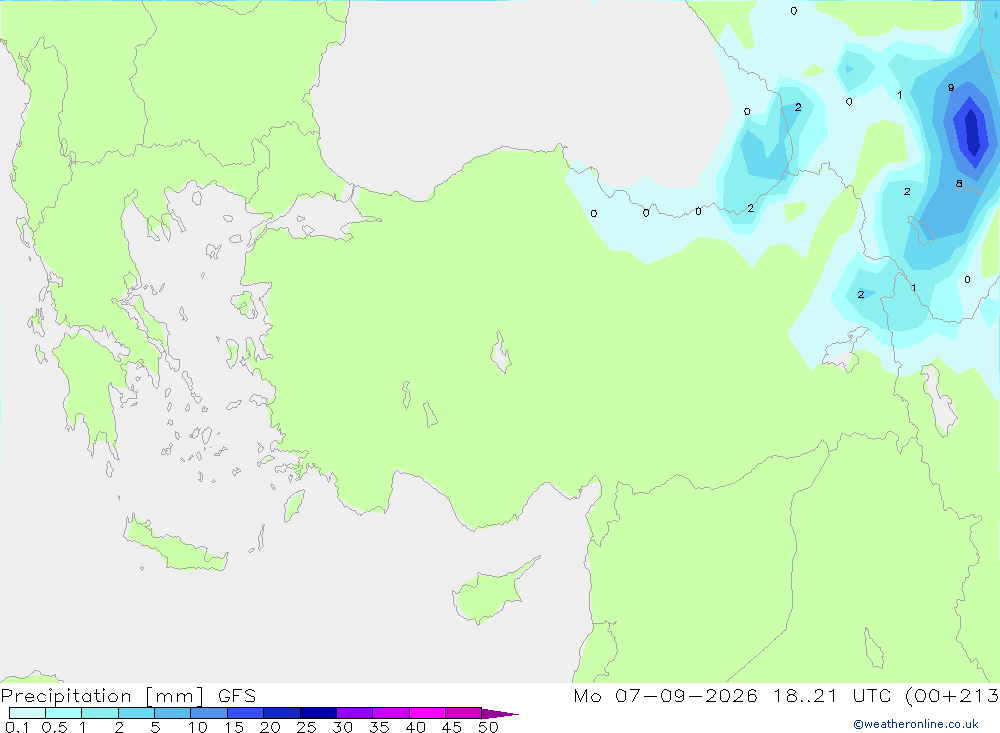Click the '50' tick label on legend
Viewport: 1000px width, 733px height.
488,727
